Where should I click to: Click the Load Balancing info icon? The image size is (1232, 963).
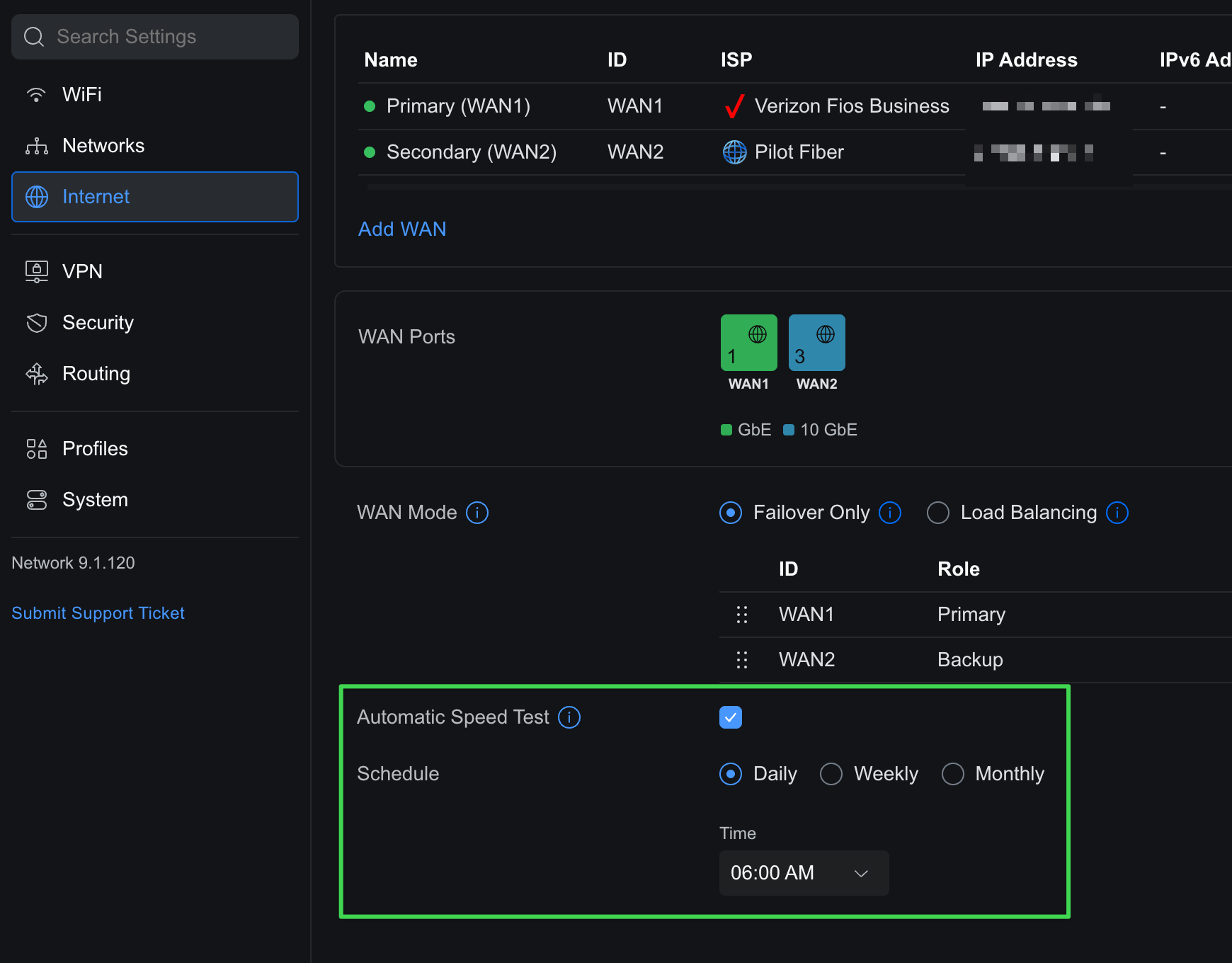pyautogui.click(x=1117, y=513)
